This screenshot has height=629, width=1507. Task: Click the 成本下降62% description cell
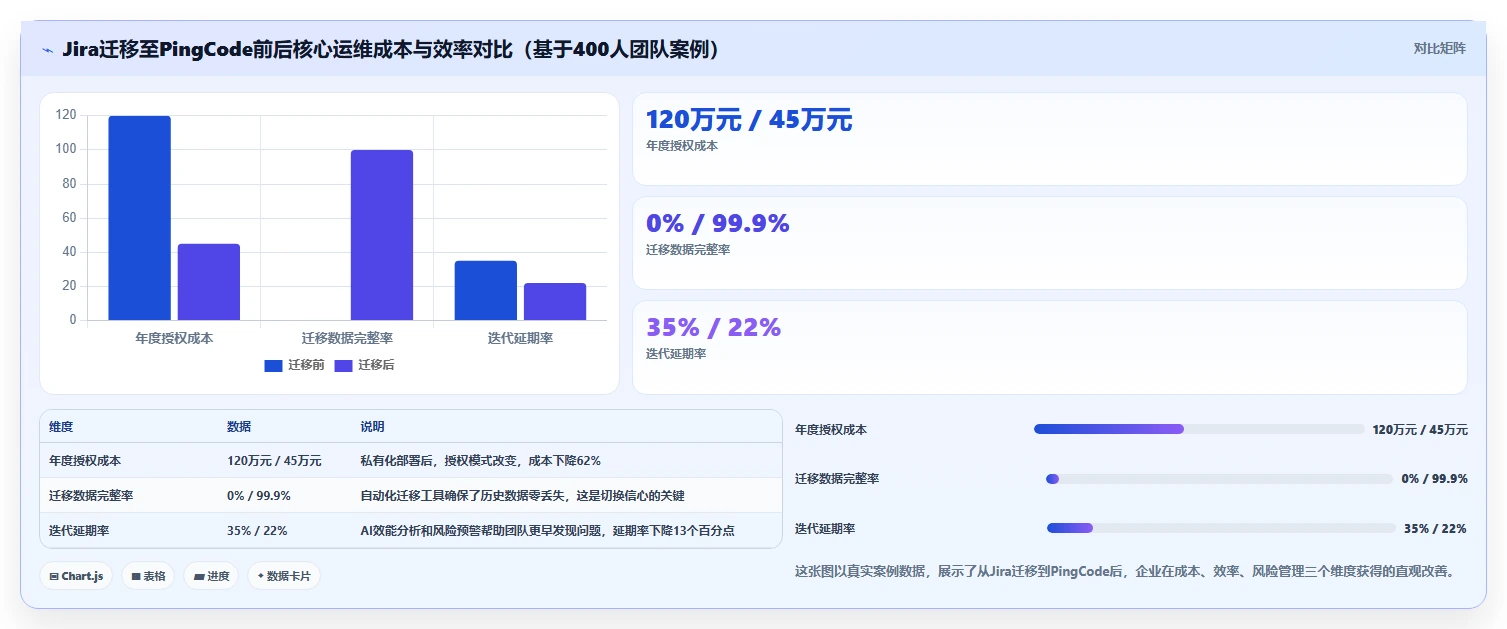(480, 461)
